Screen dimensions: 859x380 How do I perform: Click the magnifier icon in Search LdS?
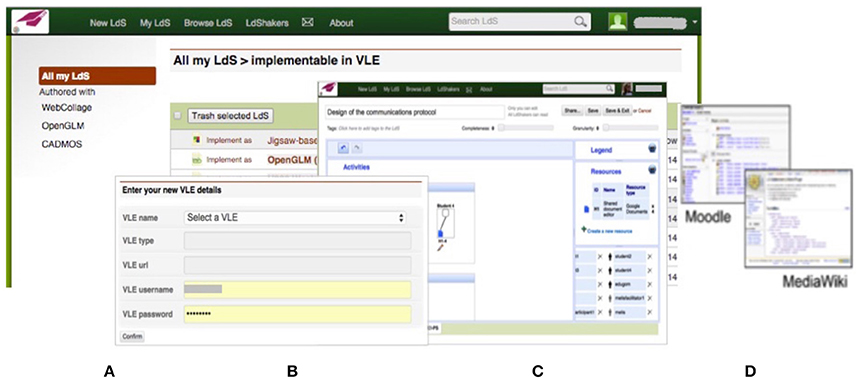tap(580, 22)
